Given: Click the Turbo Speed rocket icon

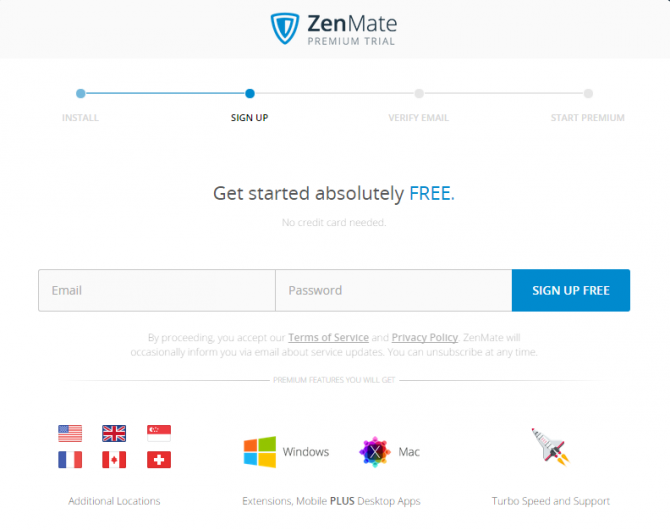Looking at the screenshot, I should coord(551,447).
